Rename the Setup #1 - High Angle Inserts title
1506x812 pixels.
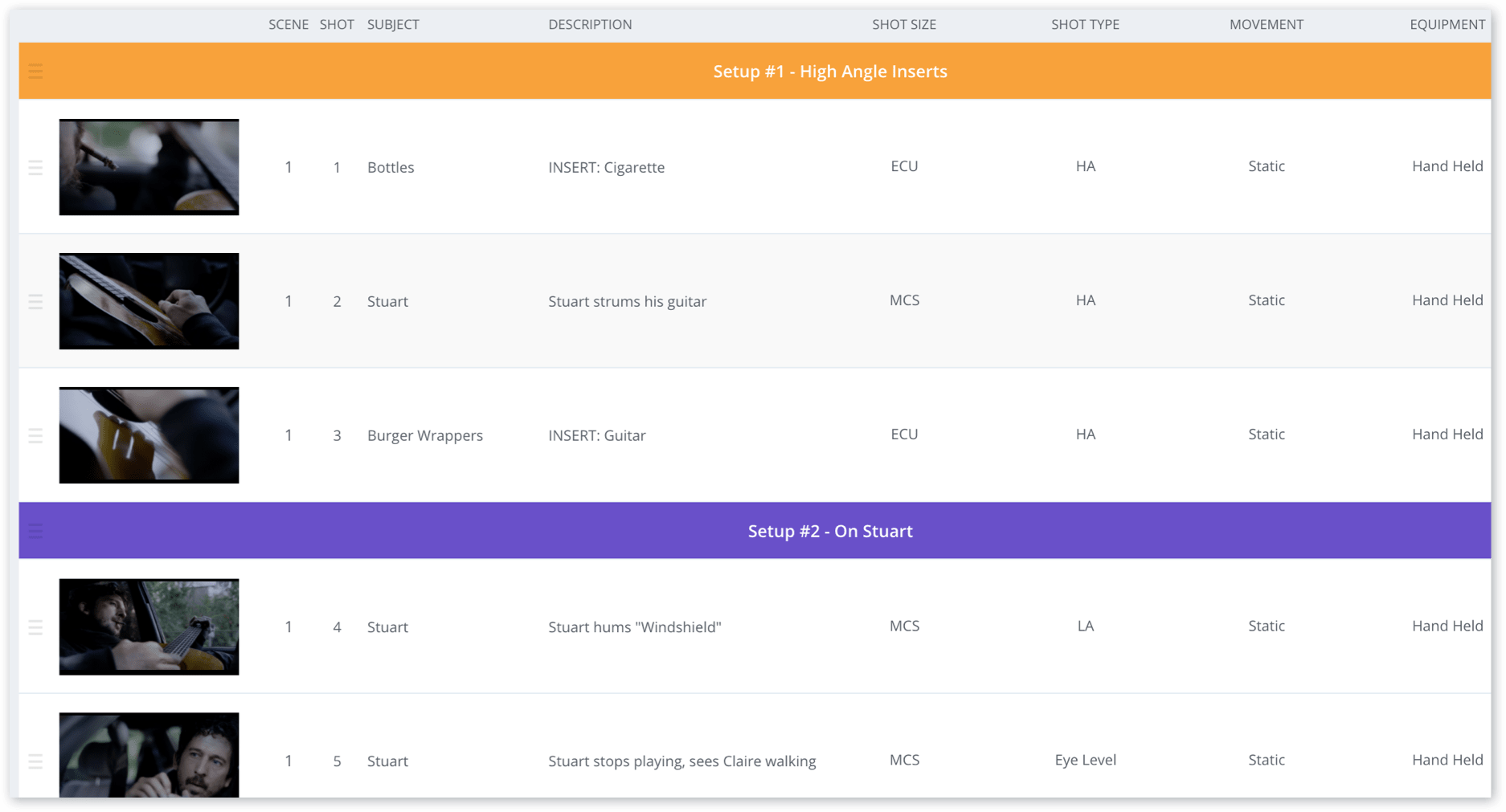point(829,71)
